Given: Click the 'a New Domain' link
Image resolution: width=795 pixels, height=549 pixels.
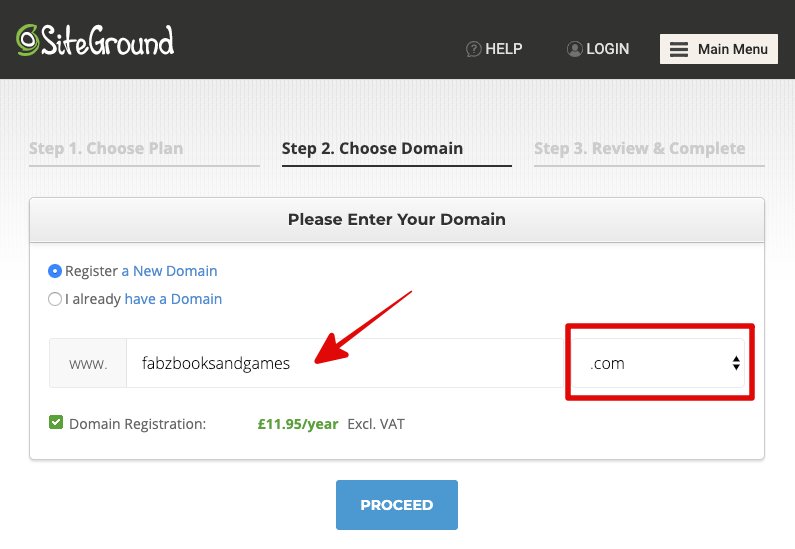Looking at the screenshot, I should pyautogui.click(x=169, y=271).
